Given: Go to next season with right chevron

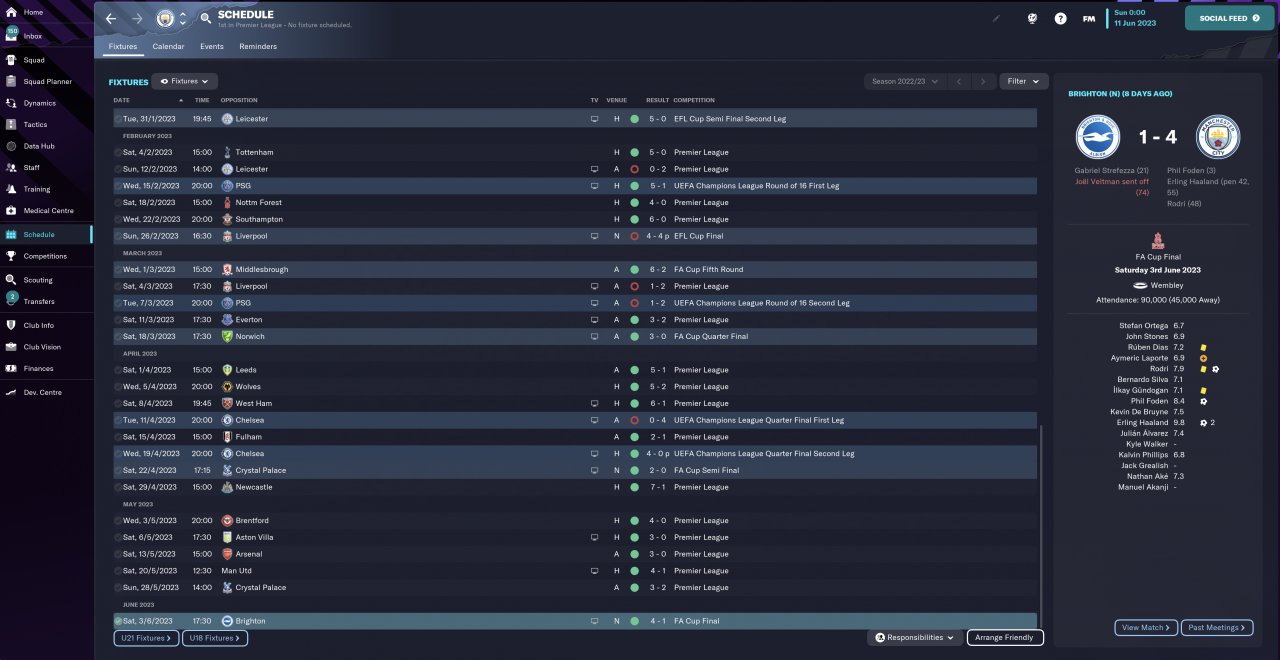Looking at the screenshot, I should [x=984, y=81].
